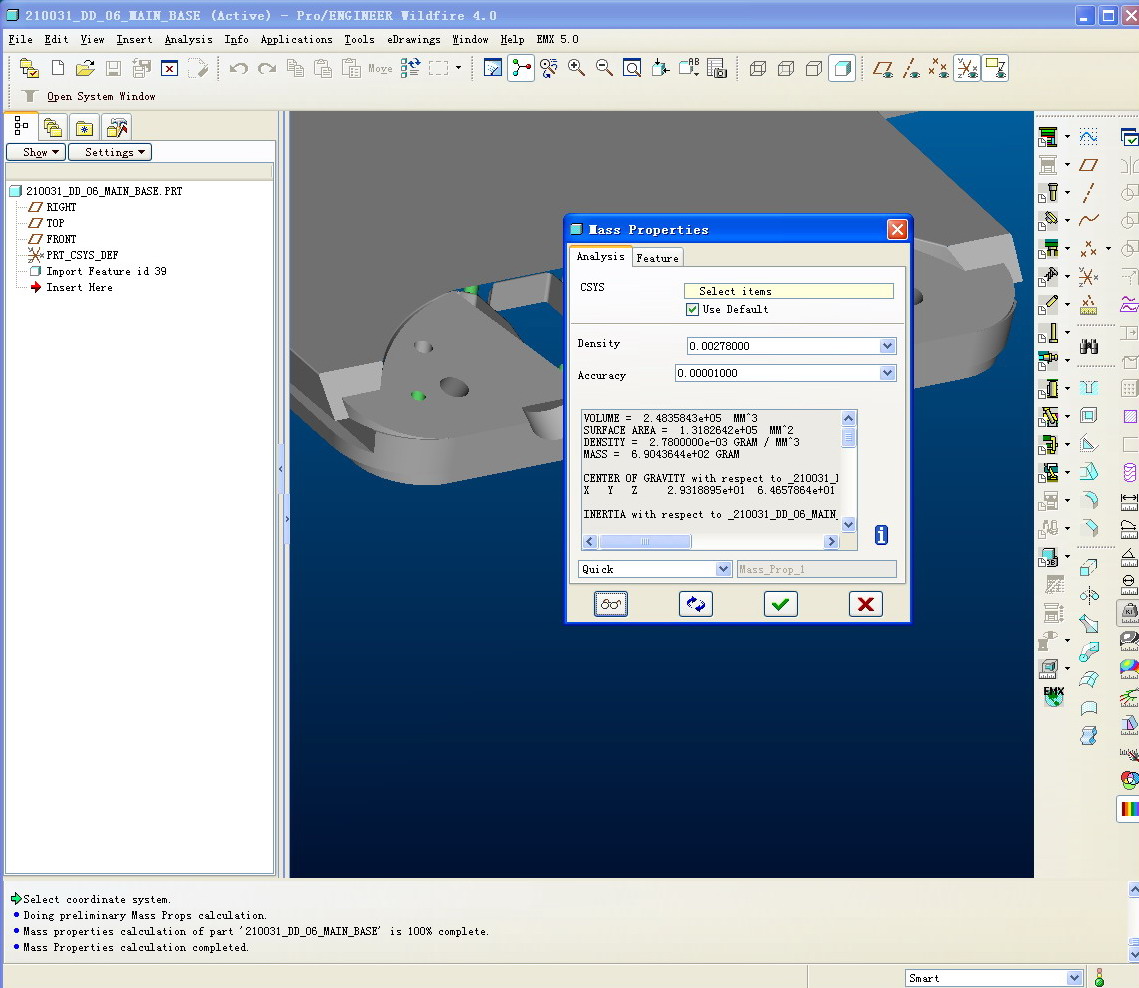Click the Datum Plane tool icon
1139x988 pixels.
pyautogui.click(x=1088, y=165)
